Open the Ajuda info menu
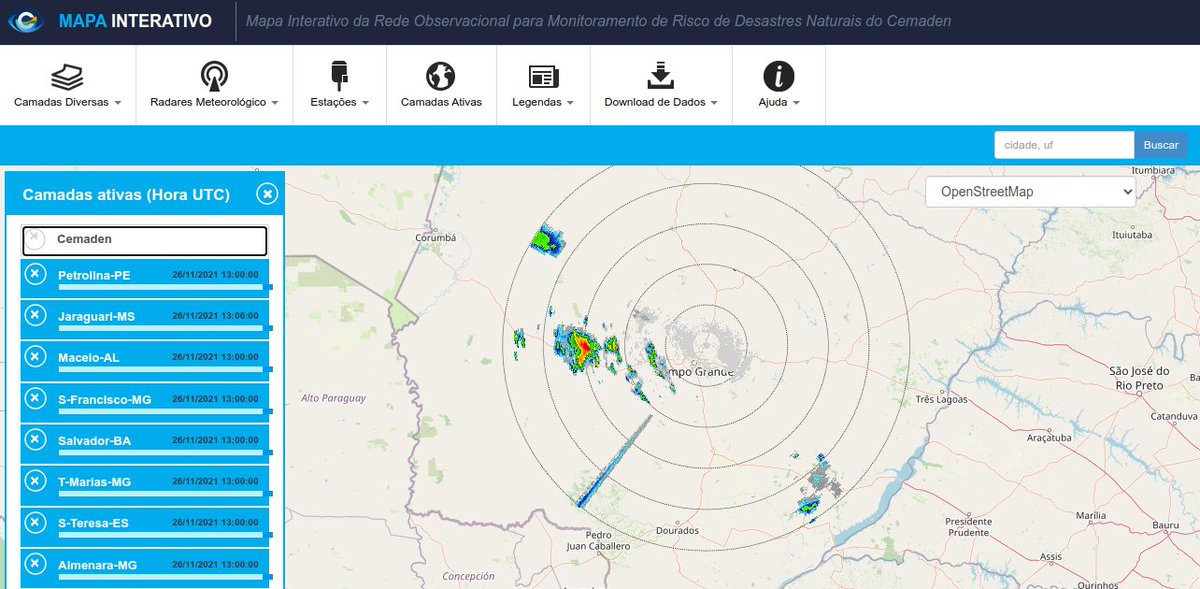Image resolution: width=1200 pixels, height=589 pixels. pyautogui.click(x=778, y=85)
